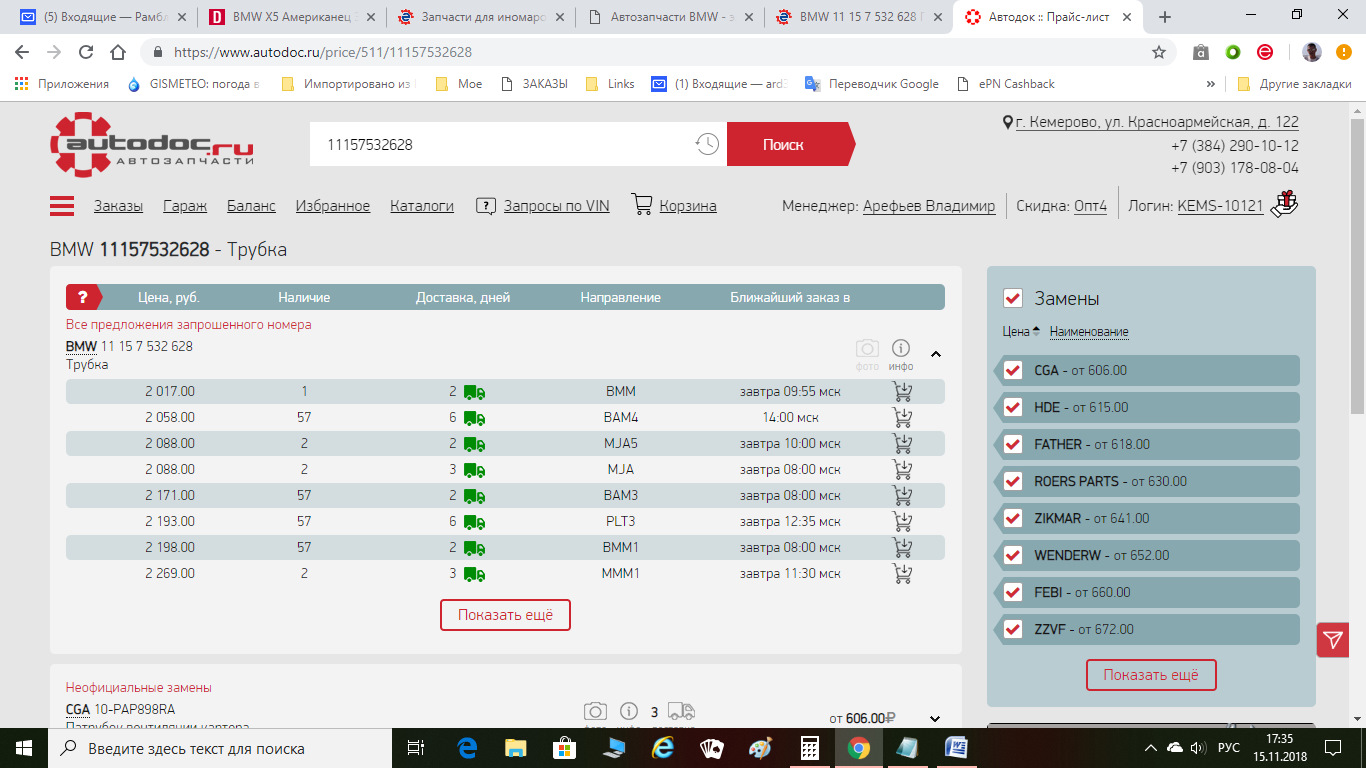1366x768 pixels.
Task: Go to the Chrome home page button
Action: click(118, 52)
